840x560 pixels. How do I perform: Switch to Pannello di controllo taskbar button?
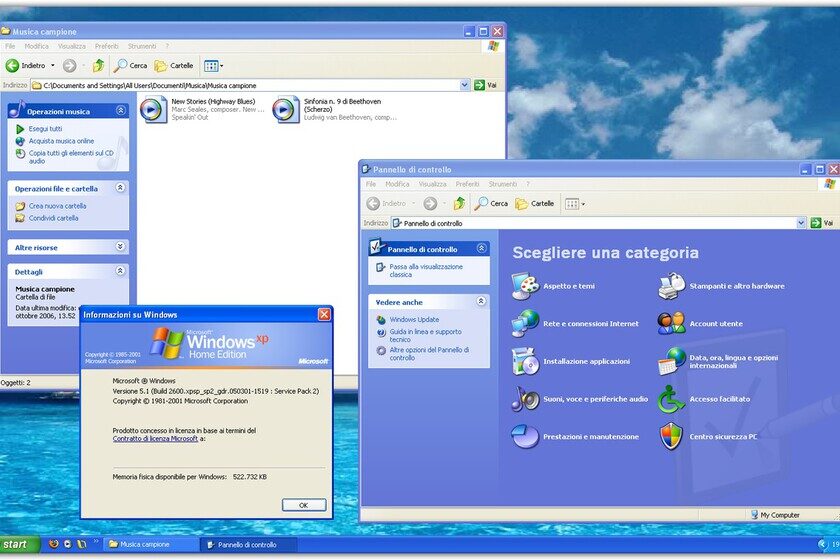pyautogui.click(x=248, y=544)
